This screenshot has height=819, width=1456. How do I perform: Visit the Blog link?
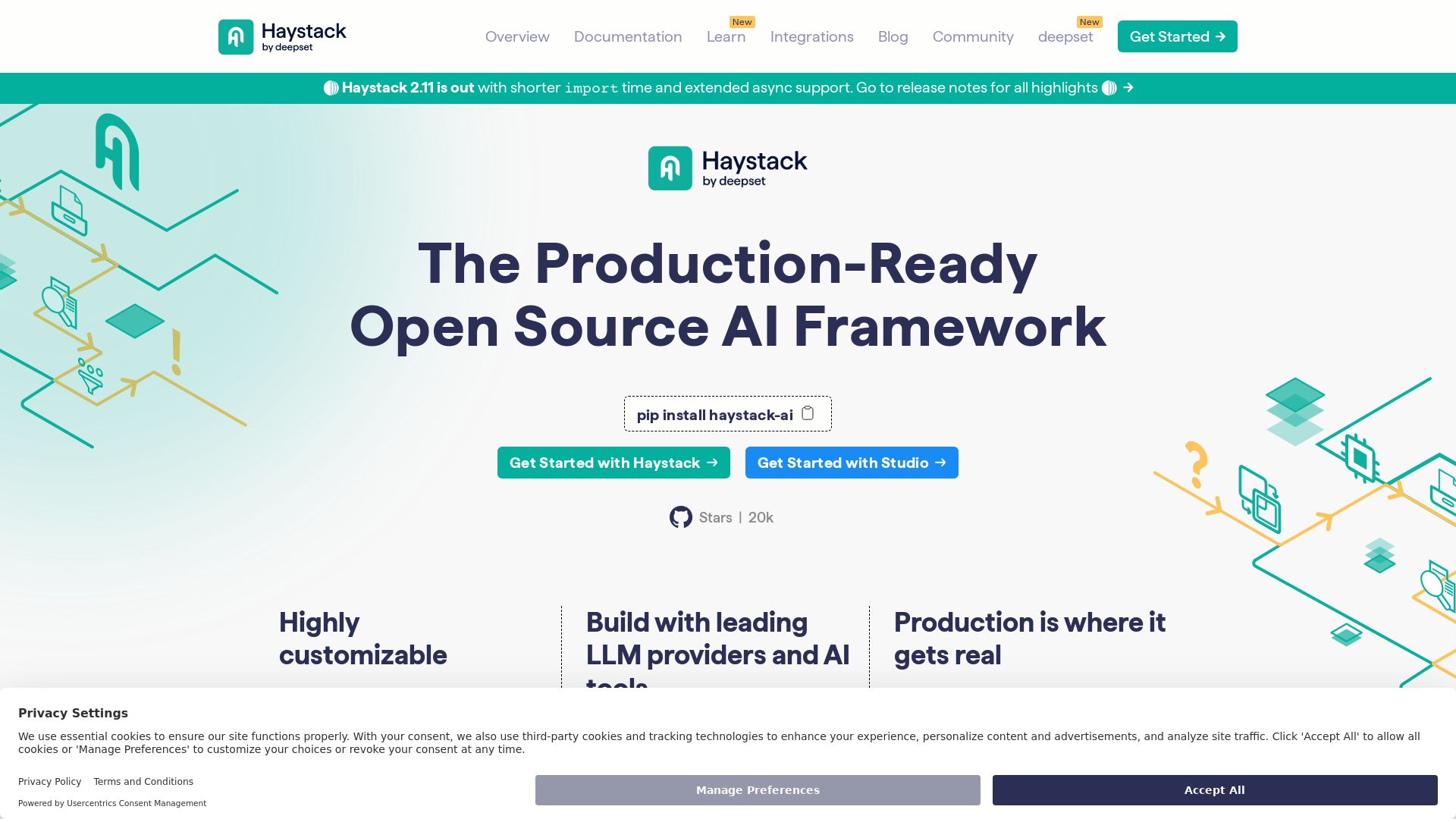coord(893,36)
